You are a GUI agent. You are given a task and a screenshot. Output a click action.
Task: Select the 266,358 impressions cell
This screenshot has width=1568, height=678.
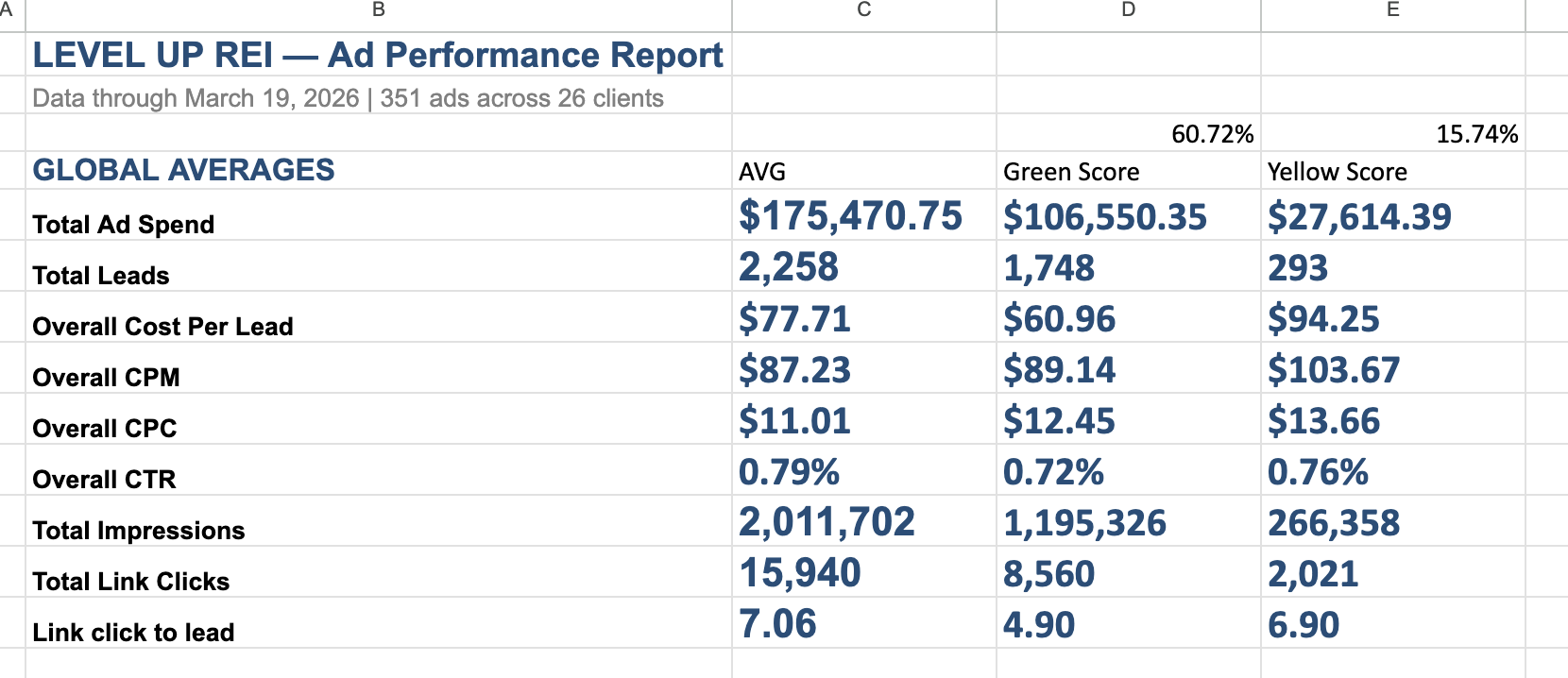[x=1393, y=521]
